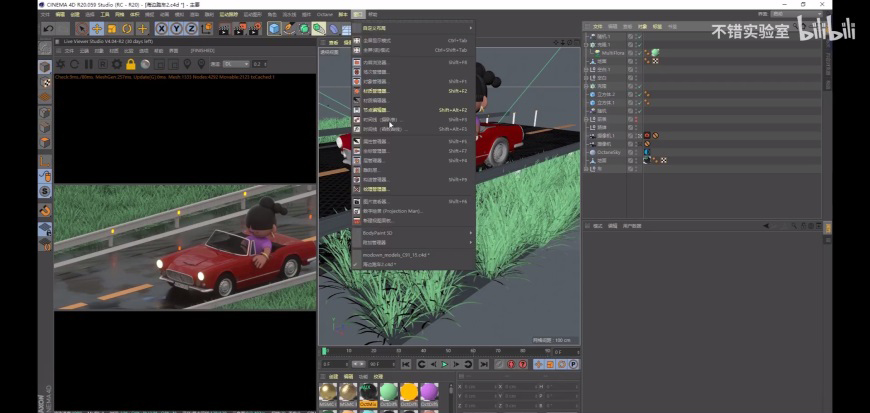Click the Undo arrow icon

tap(48, 29)
